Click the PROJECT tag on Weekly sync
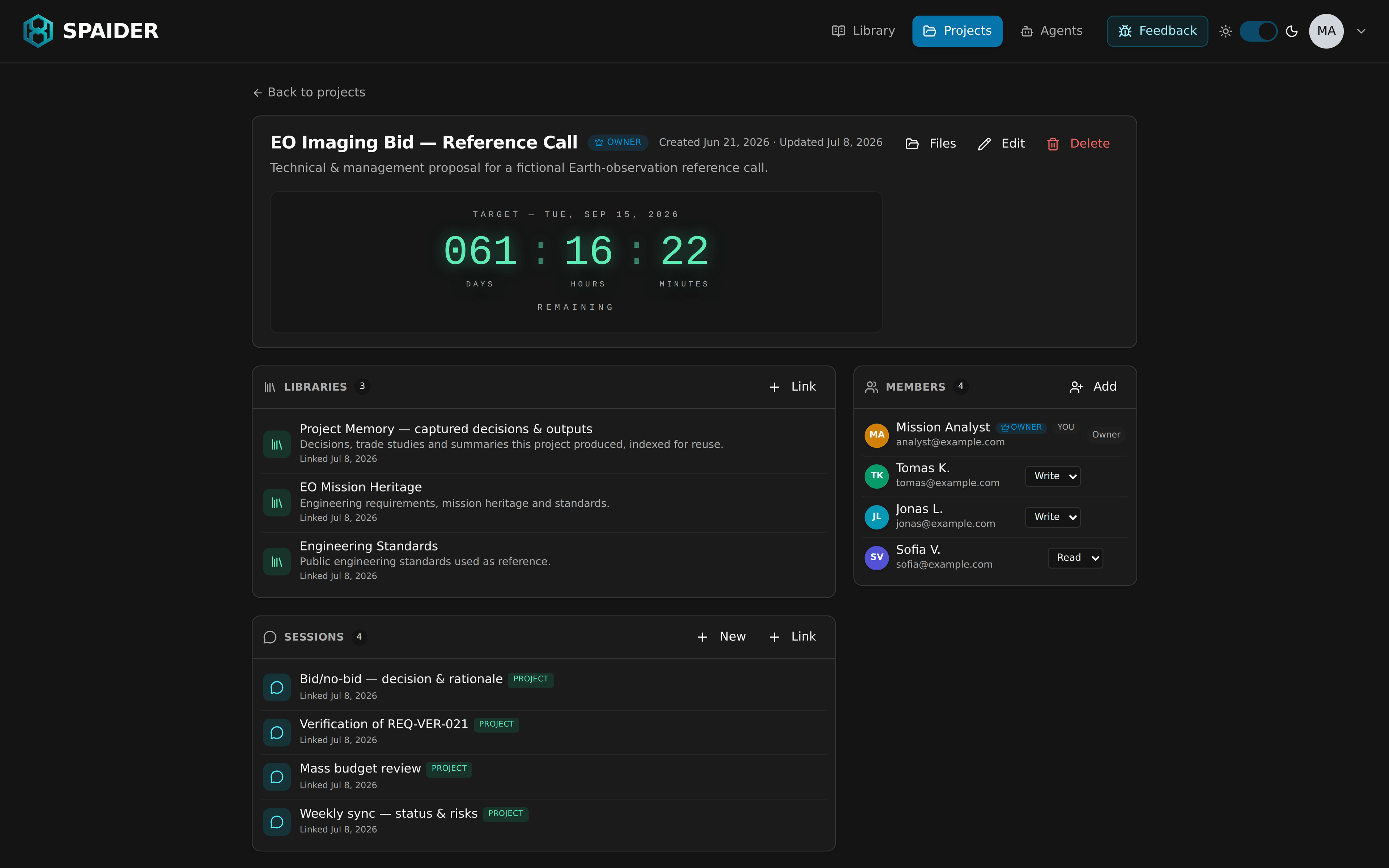The height and width of the screenshot is (868, 1389). click(x=505, y=813)
